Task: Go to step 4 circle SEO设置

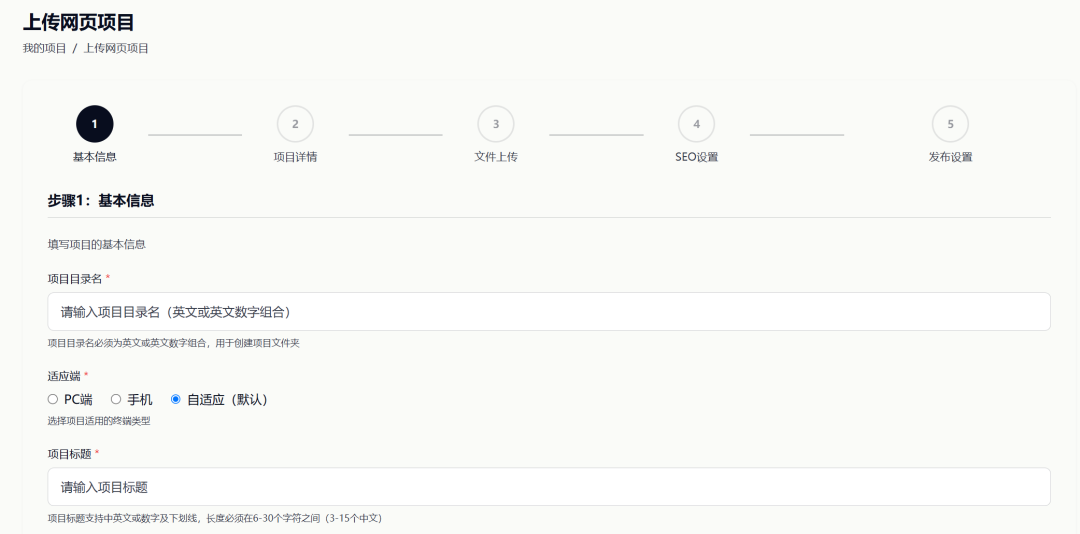Action: (696, 124)
